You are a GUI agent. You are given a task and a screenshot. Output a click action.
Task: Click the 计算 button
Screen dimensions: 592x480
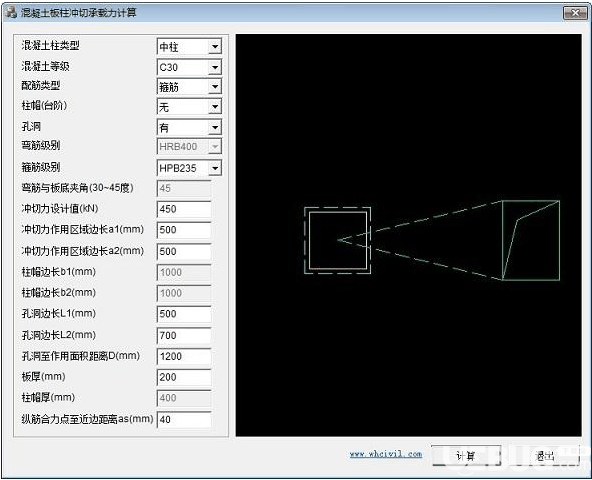click(466, 455)
